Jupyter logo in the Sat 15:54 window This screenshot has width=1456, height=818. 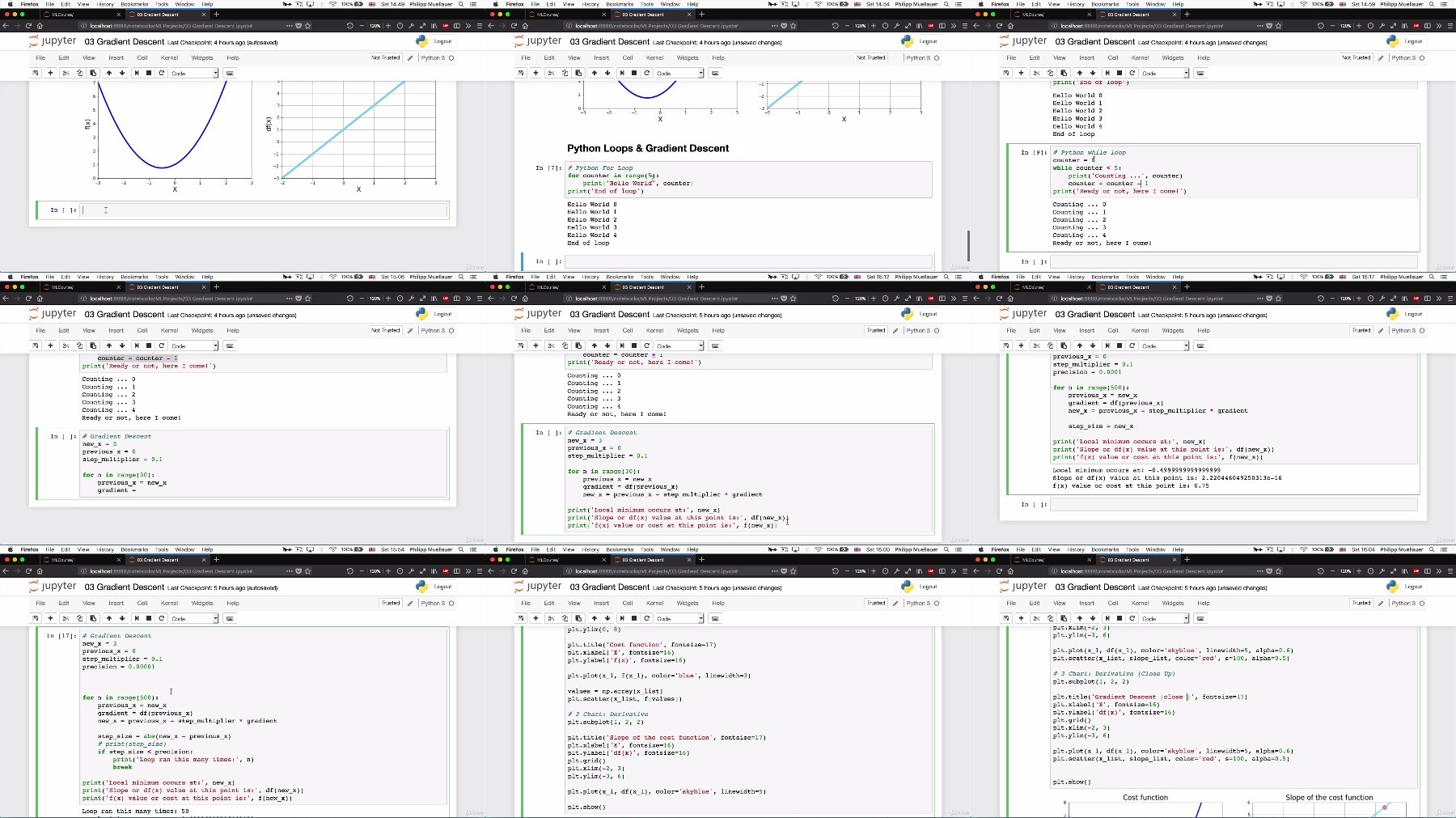tap(53, 587)
